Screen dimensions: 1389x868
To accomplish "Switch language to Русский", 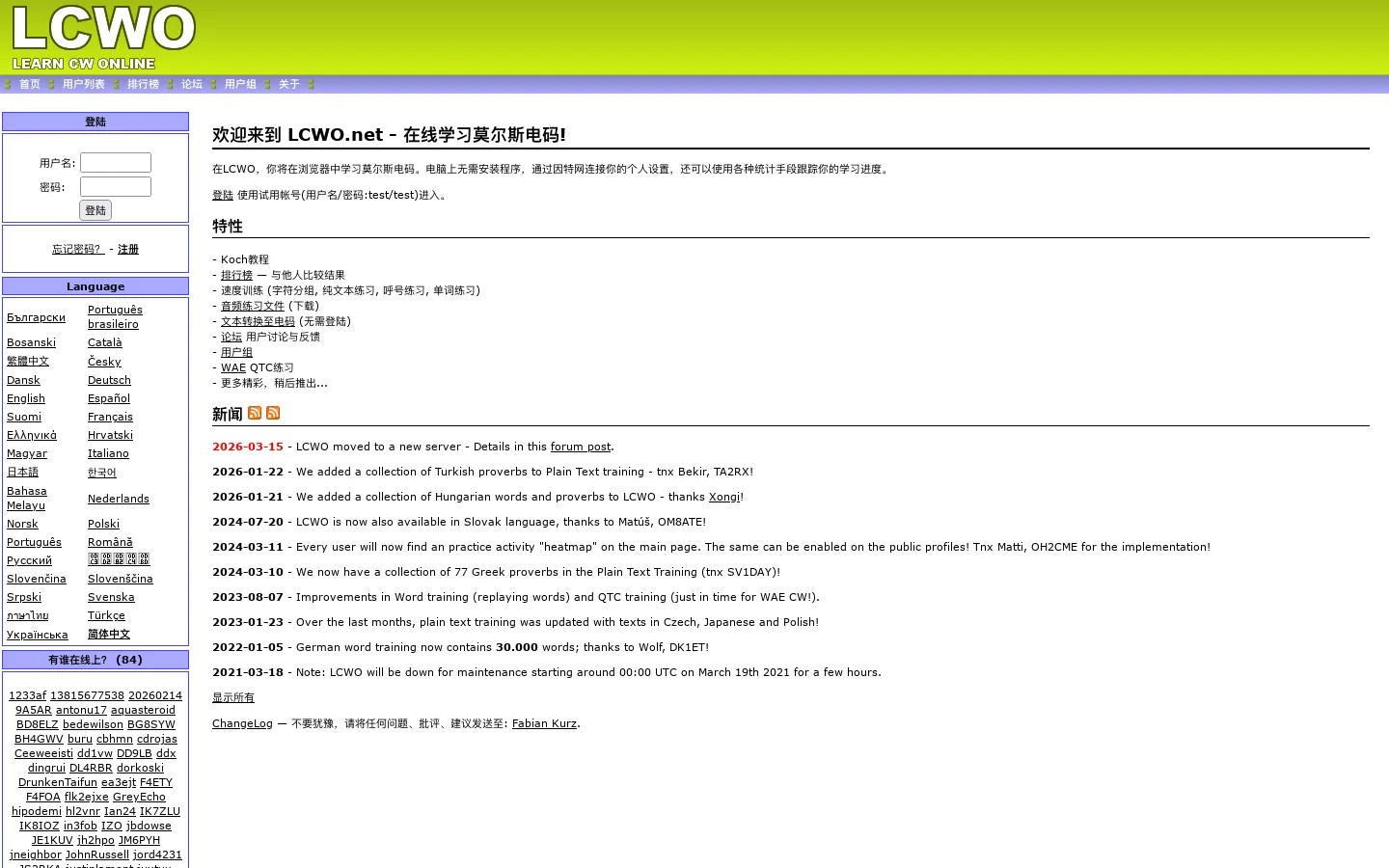I will click(x=29, y=560).
